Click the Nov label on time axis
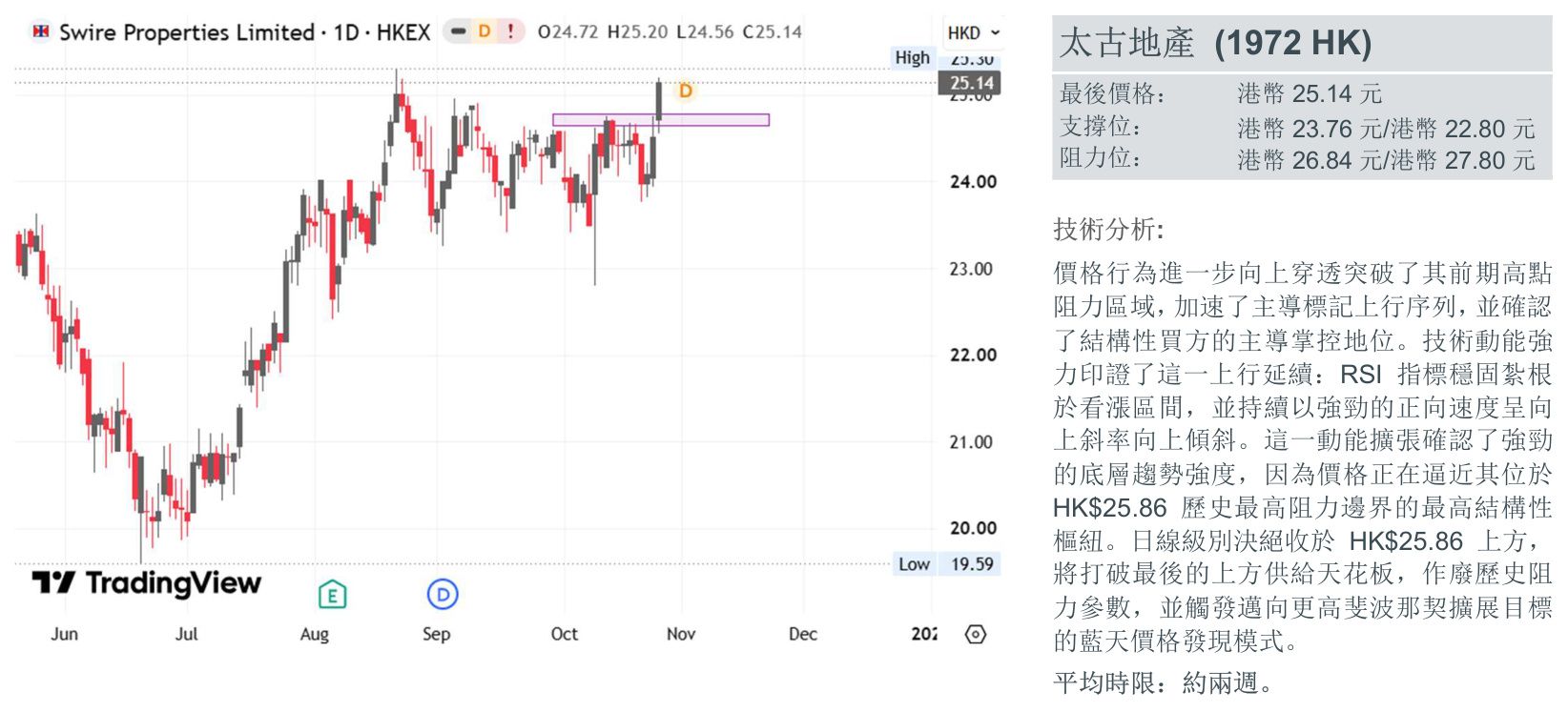This screenshot has width=1568, height=712. [681, 634]
